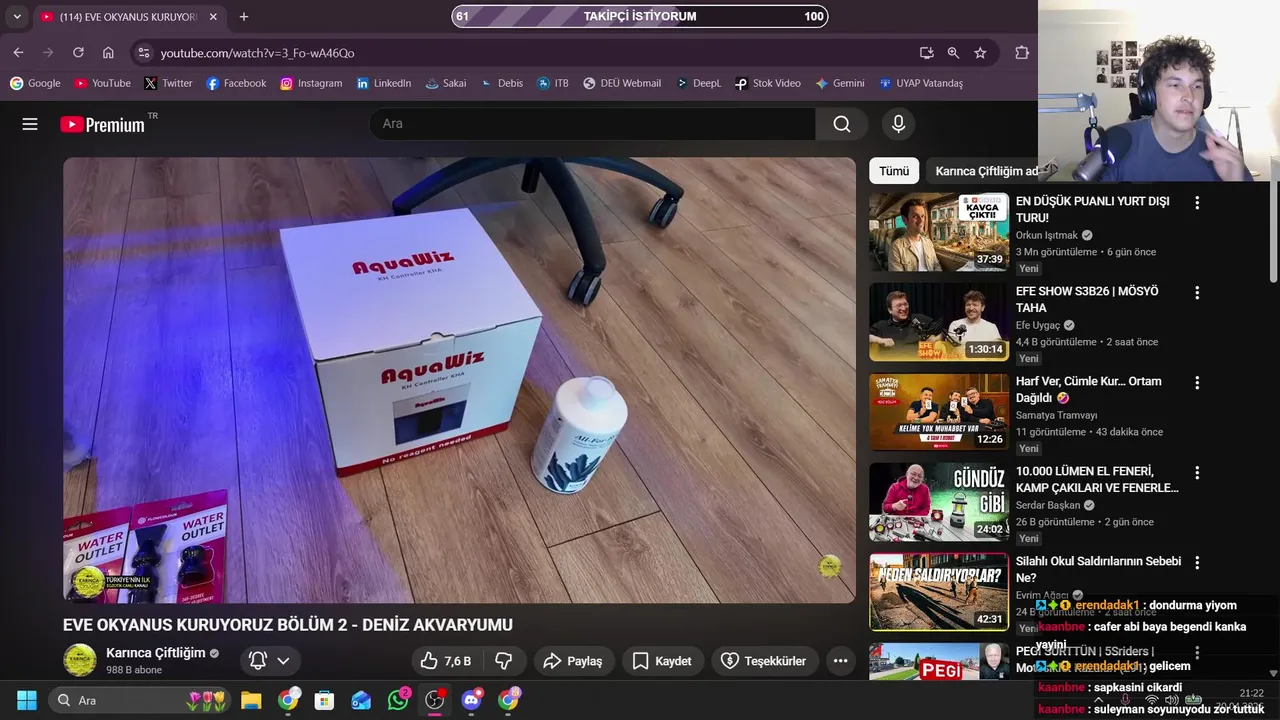Install app icon in address bar
Image resolution: width=1280 pixels, height=720 pixels.
tap(927, 53)
